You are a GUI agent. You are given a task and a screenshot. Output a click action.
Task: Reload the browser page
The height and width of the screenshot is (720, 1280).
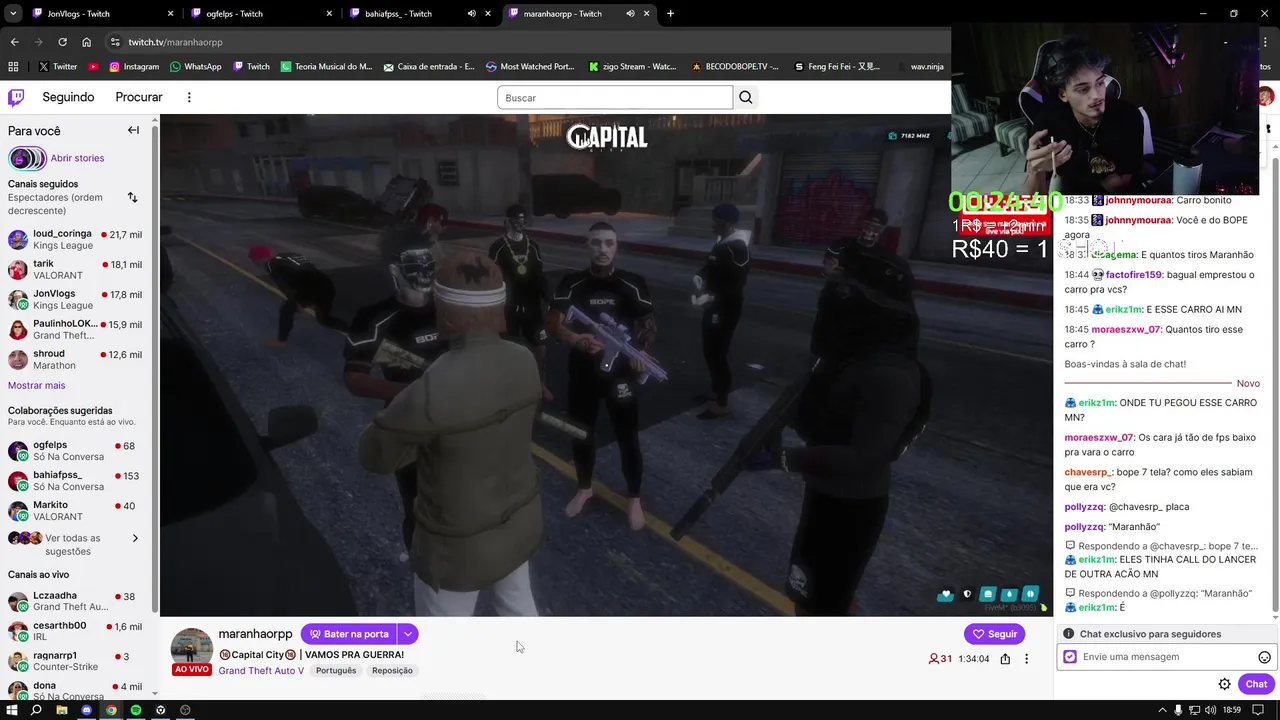pyautogui.click(x=62, y=42)
